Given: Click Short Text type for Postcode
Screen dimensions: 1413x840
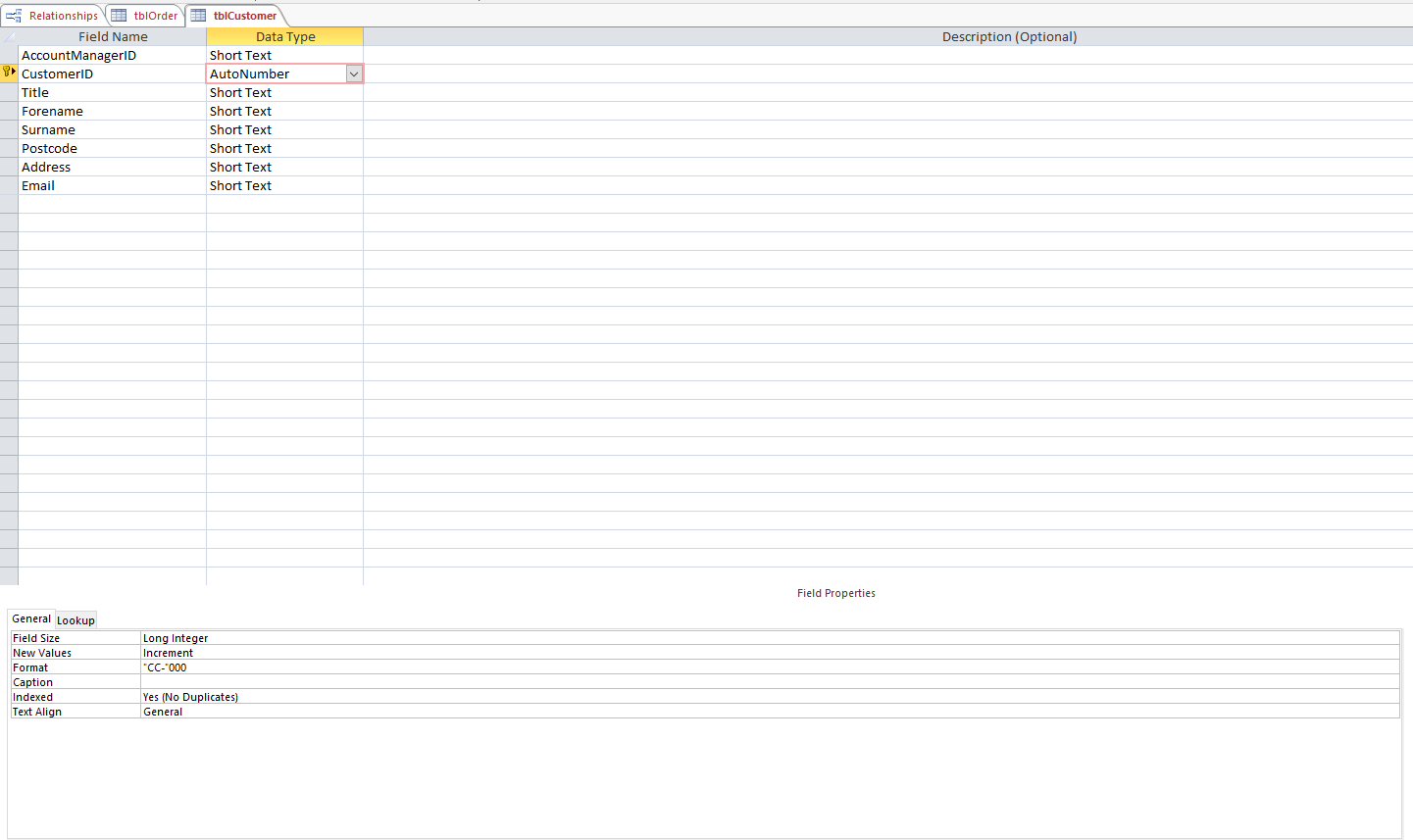Looking at the screenshot, I should pyautogui.click(x=284, y=148).
